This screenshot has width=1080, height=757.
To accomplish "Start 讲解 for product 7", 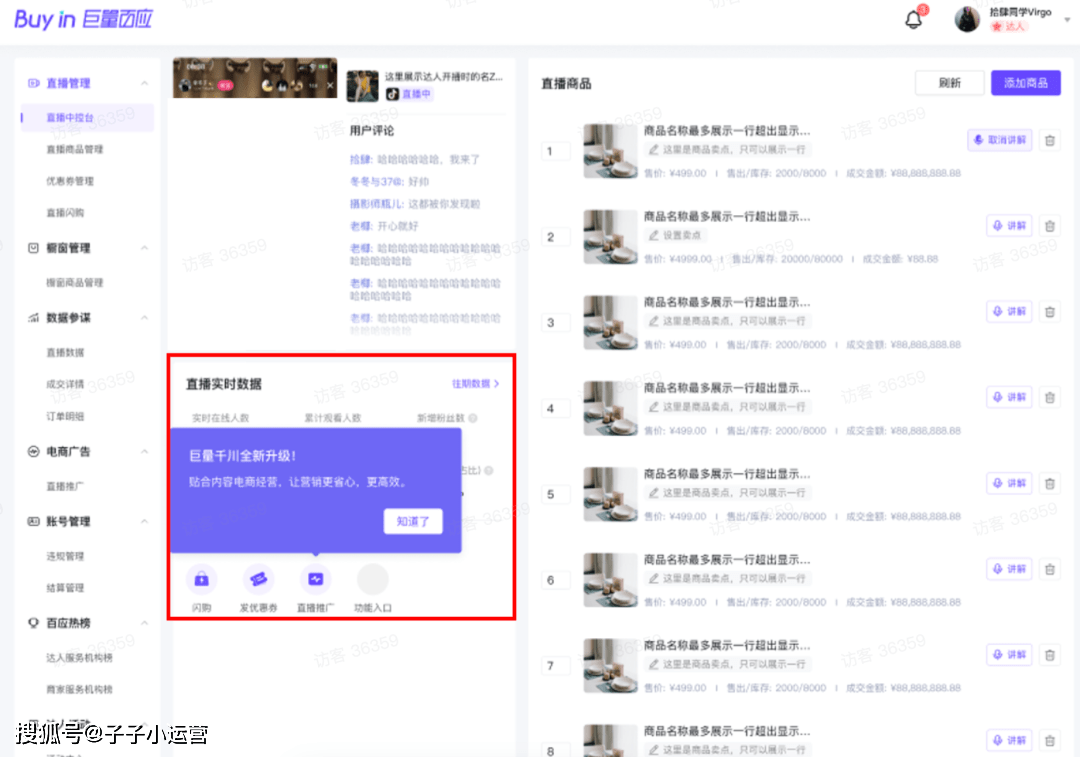I will click(1009, 655).
